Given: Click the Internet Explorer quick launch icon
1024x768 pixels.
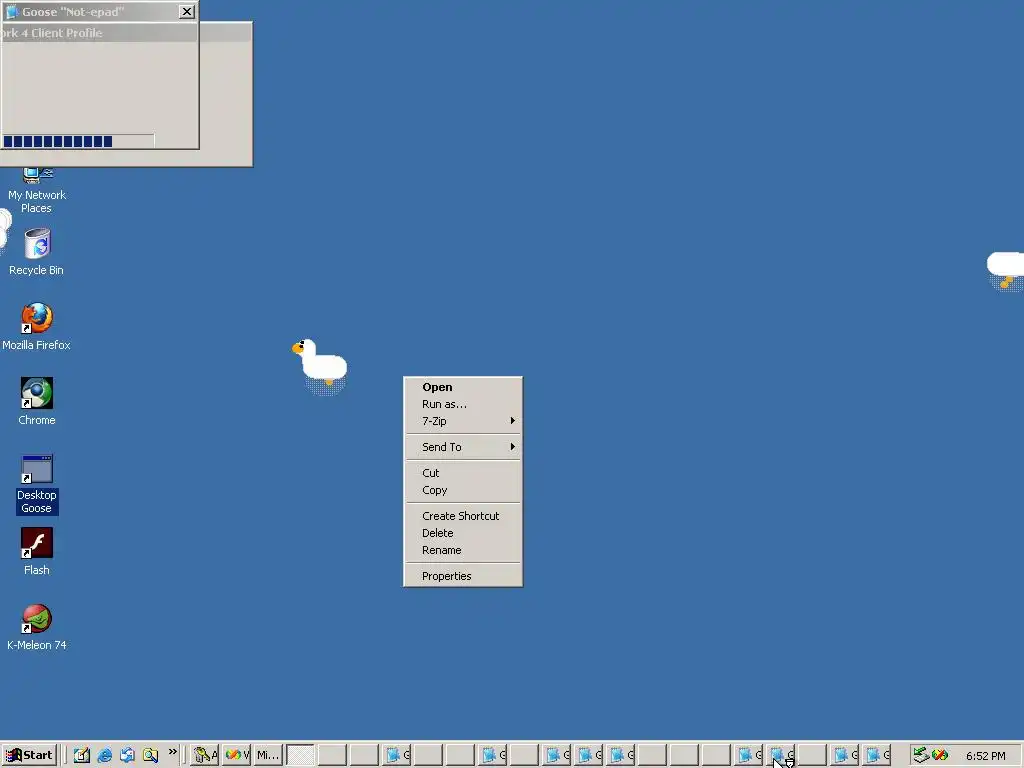Looking at the screenshot, I should tap(104, 756).
